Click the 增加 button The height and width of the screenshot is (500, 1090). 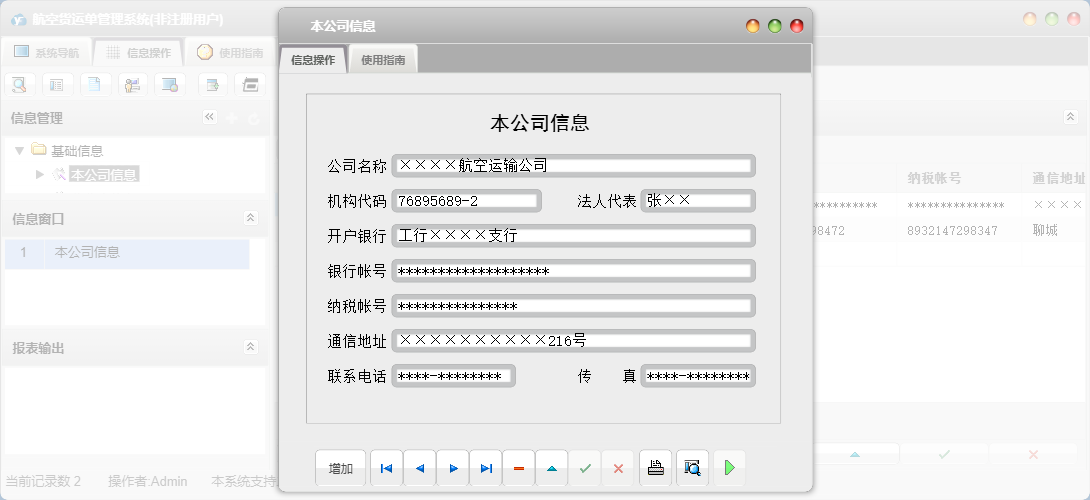[x=341, y=469]
